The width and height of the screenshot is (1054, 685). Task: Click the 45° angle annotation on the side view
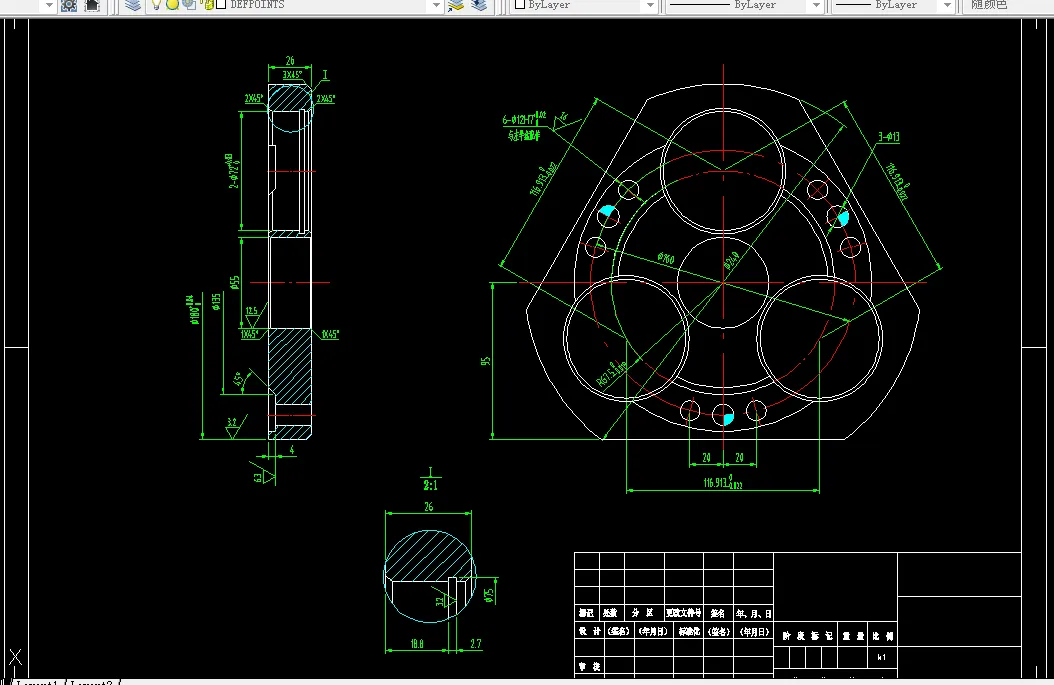tap(238, 380)
